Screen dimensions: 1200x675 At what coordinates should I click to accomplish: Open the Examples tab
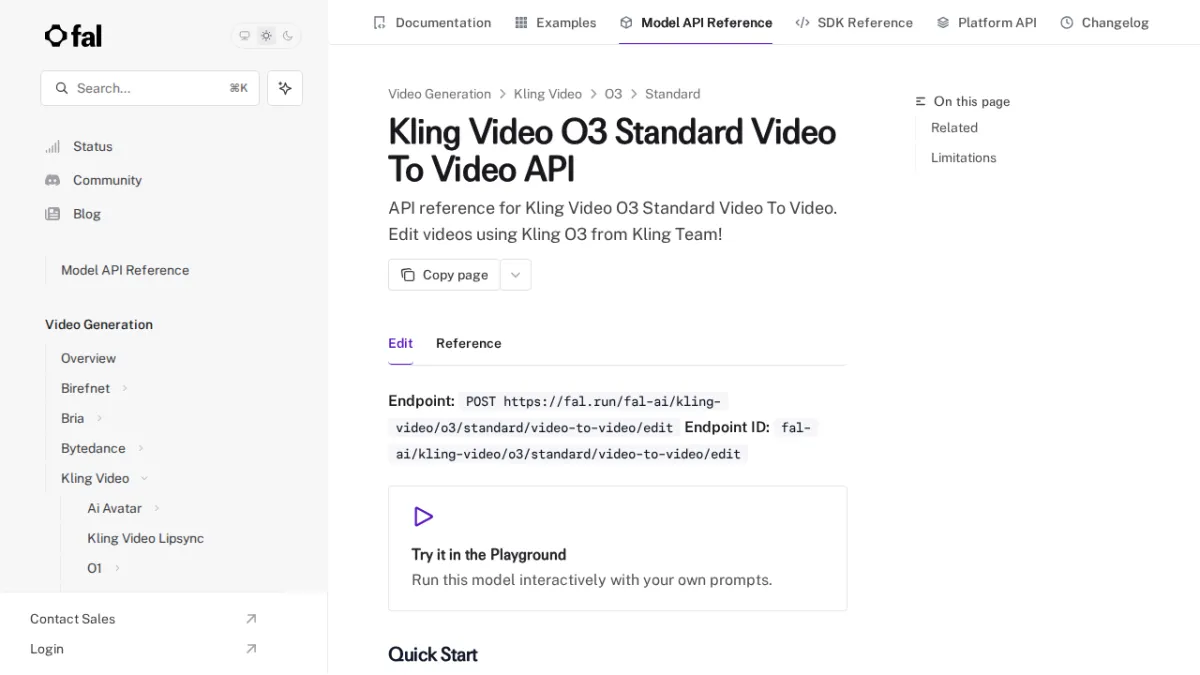pyautogui.click(x=555, y=22)
